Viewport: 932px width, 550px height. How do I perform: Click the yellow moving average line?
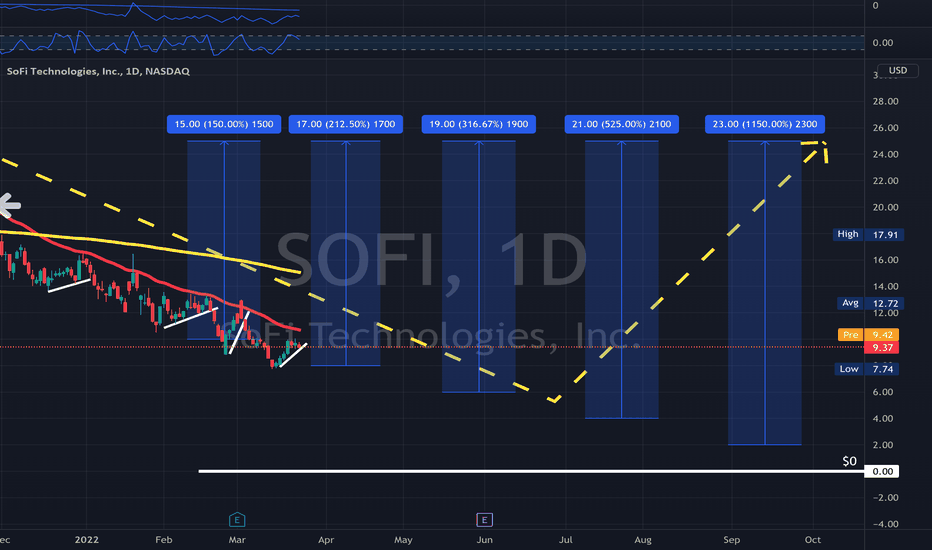149,246
